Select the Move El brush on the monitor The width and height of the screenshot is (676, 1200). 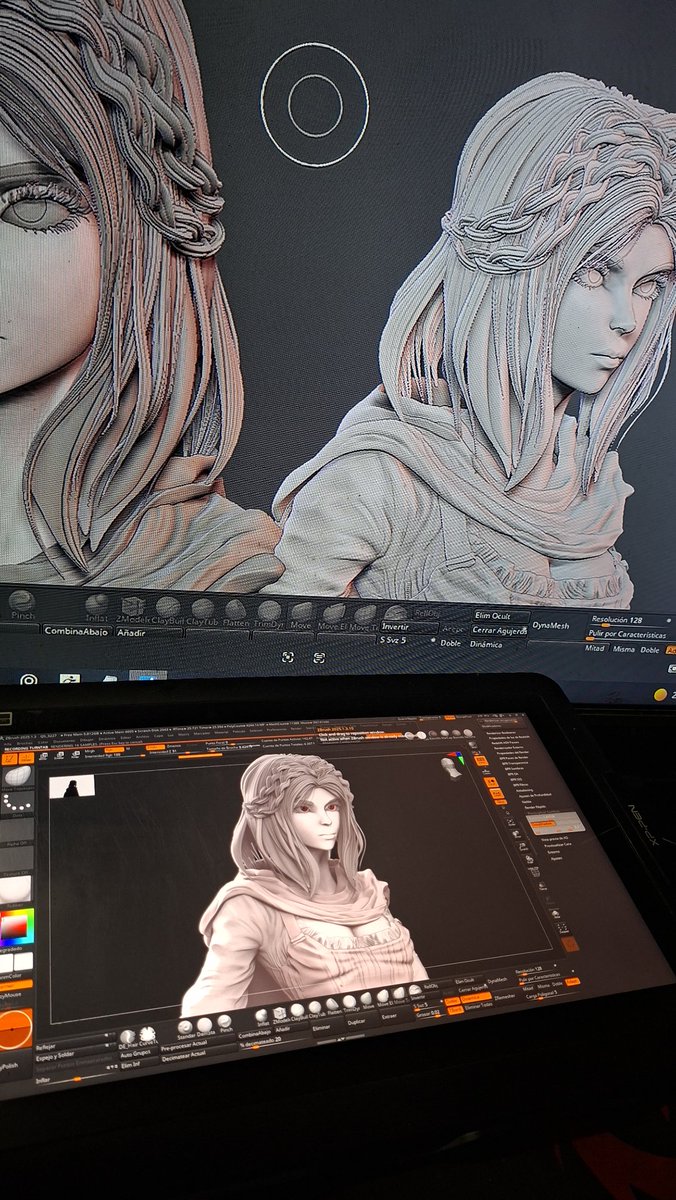(x=330, y=615)
